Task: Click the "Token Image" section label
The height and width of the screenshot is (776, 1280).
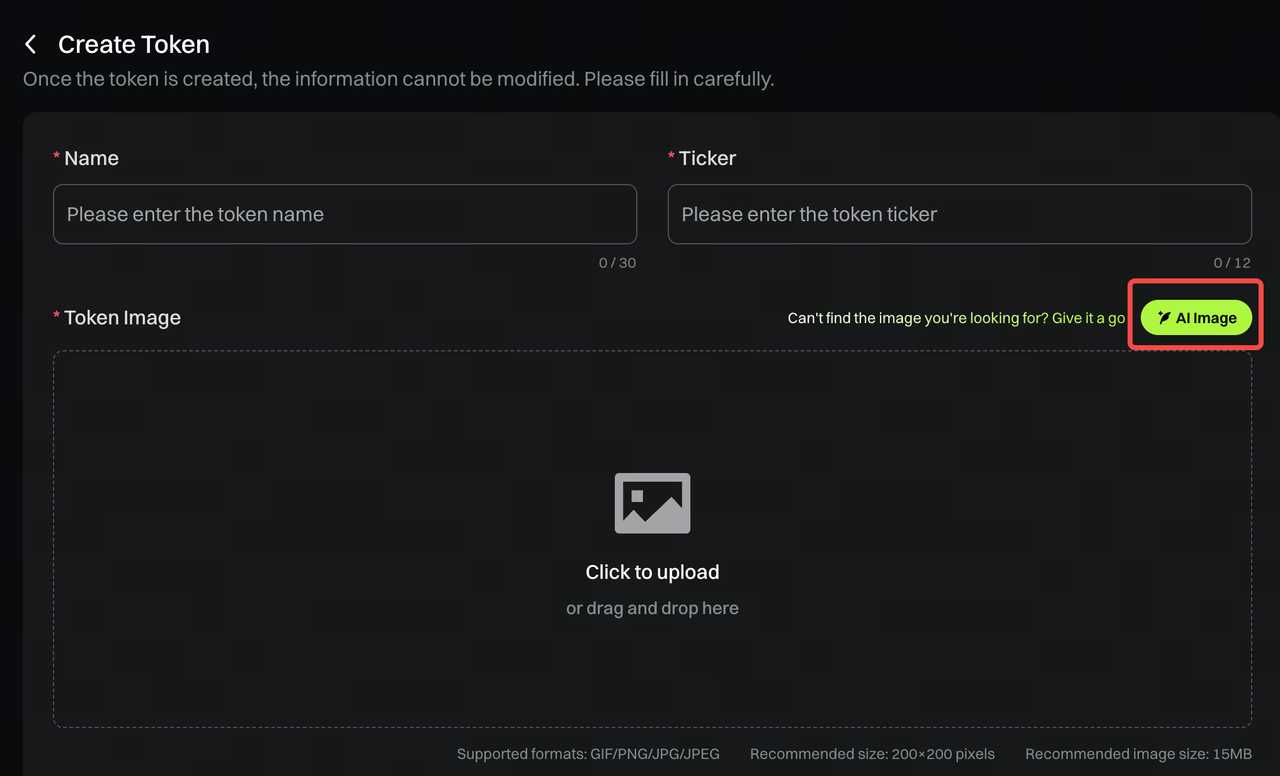Action: 122,318
